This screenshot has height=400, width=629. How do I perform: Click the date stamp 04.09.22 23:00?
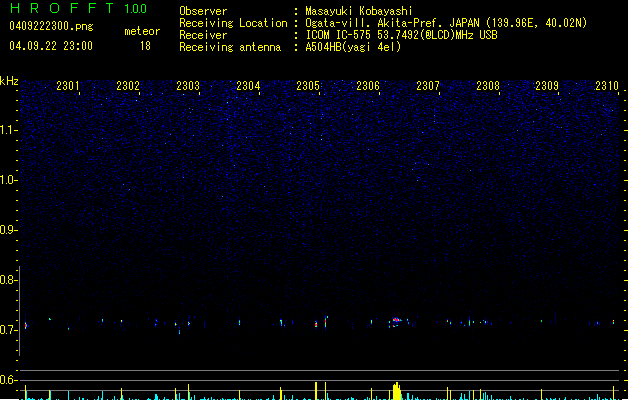[51, 46]
